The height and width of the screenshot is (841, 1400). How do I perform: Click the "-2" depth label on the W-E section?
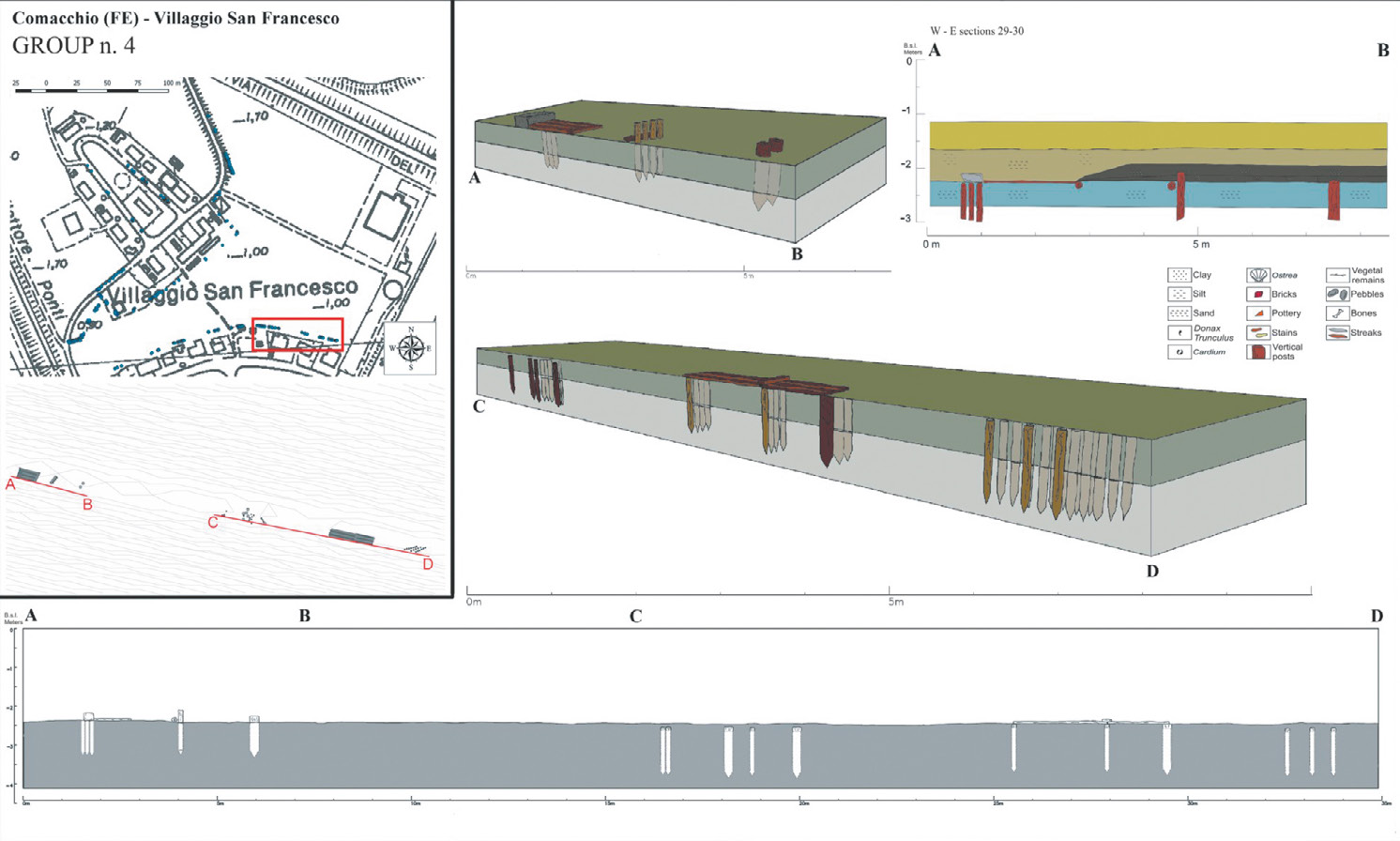905,164
